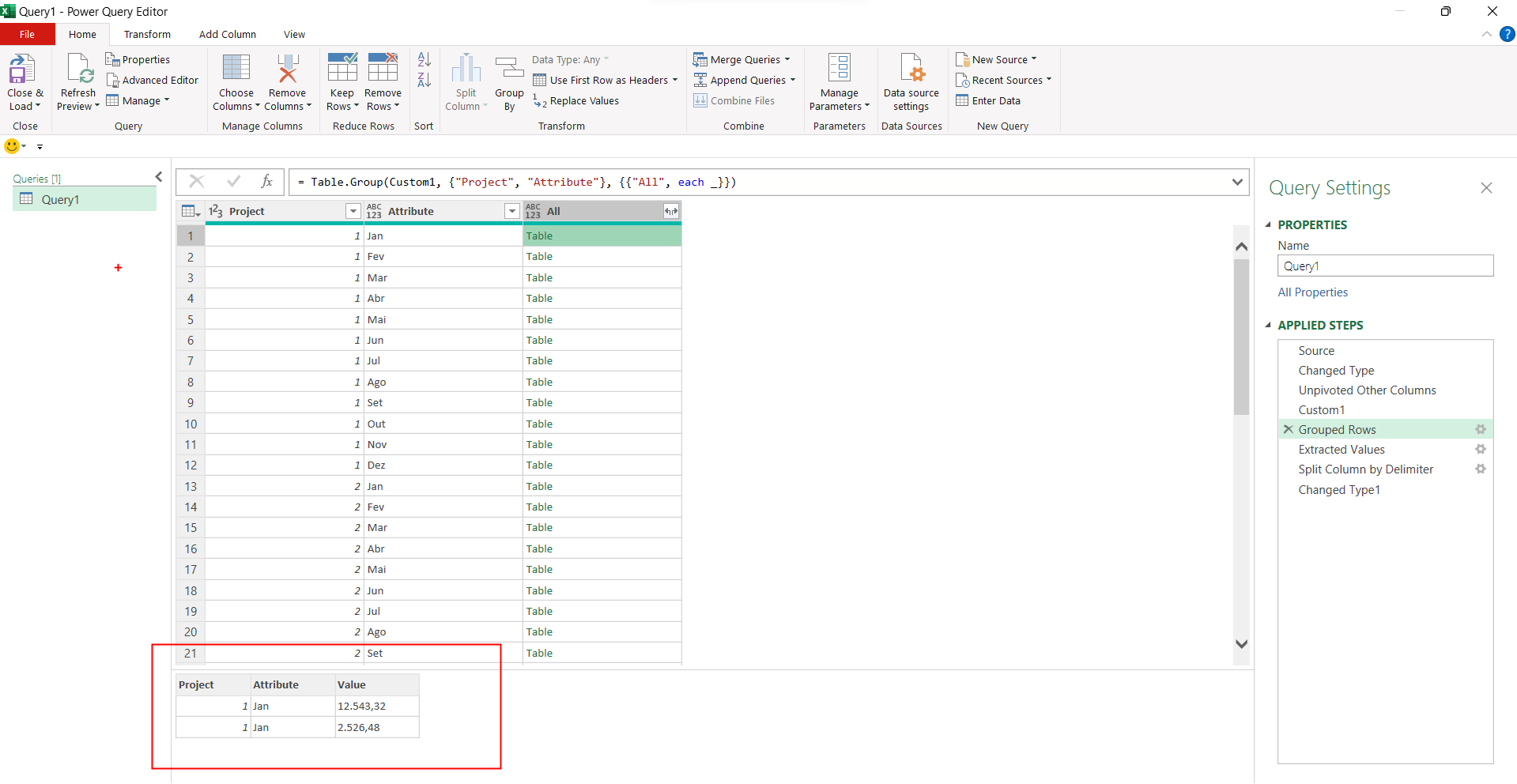
Task: Click the Refresh Preview icon
Action: click(x=79, y=69)
